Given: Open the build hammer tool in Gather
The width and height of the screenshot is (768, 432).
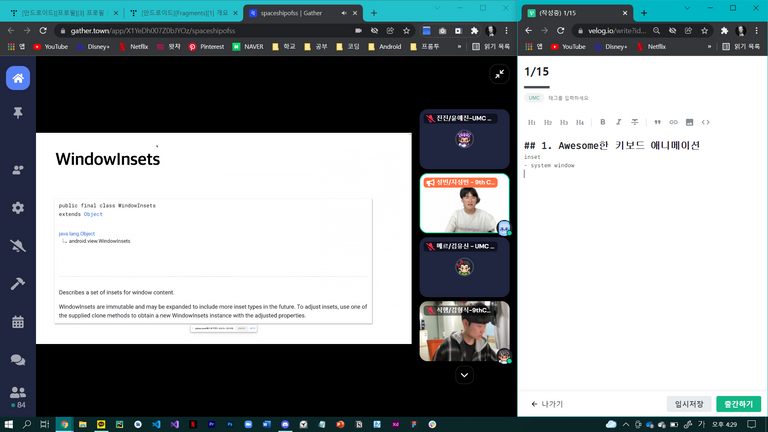Looking at the screenshot, I should [x=18, y=284].
